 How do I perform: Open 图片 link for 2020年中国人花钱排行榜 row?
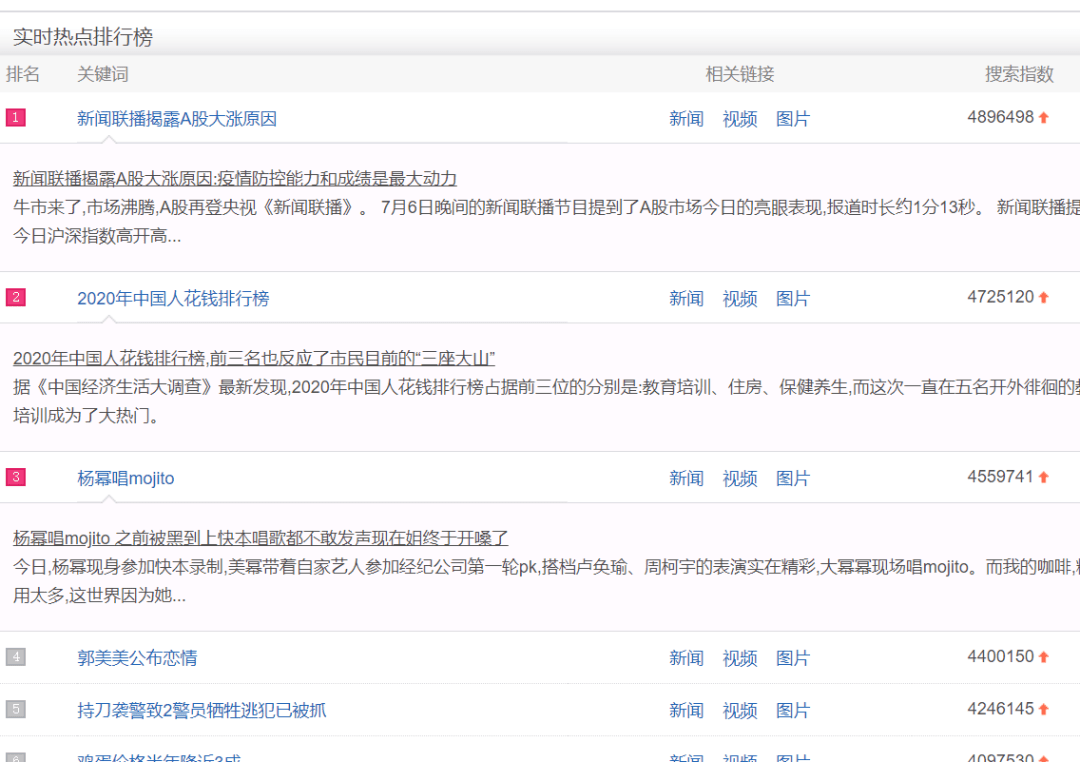click(x=793, y=299)
